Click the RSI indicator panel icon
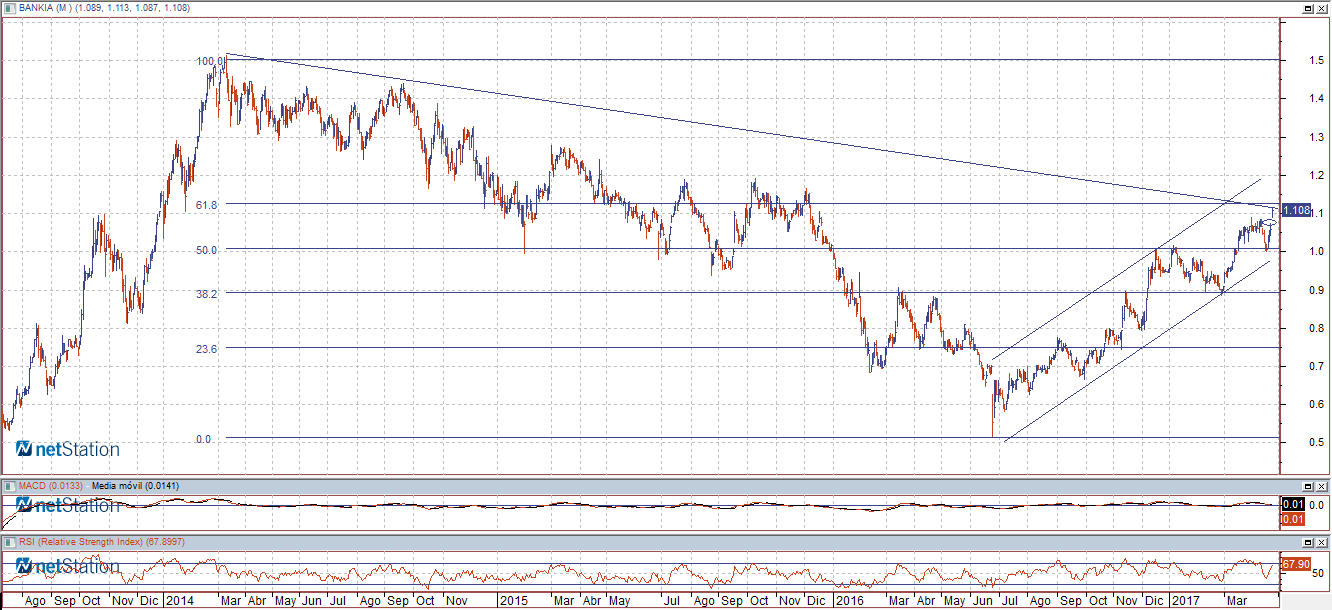The width and height of the screenshot is (1332, 610). [x=9, y=542]
